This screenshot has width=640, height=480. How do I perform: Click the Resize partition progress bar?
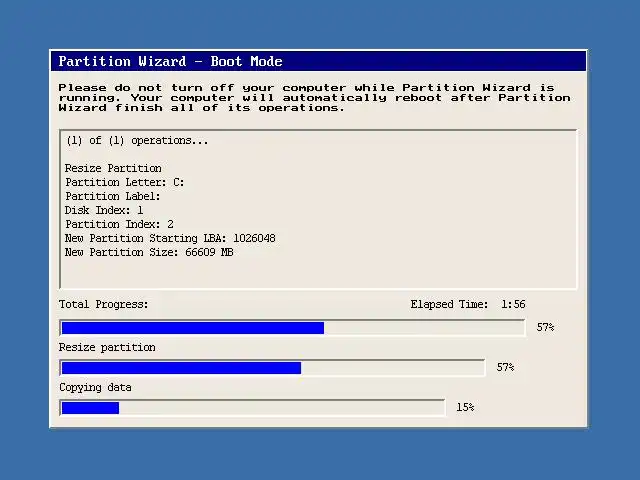[x=272, y=368]
